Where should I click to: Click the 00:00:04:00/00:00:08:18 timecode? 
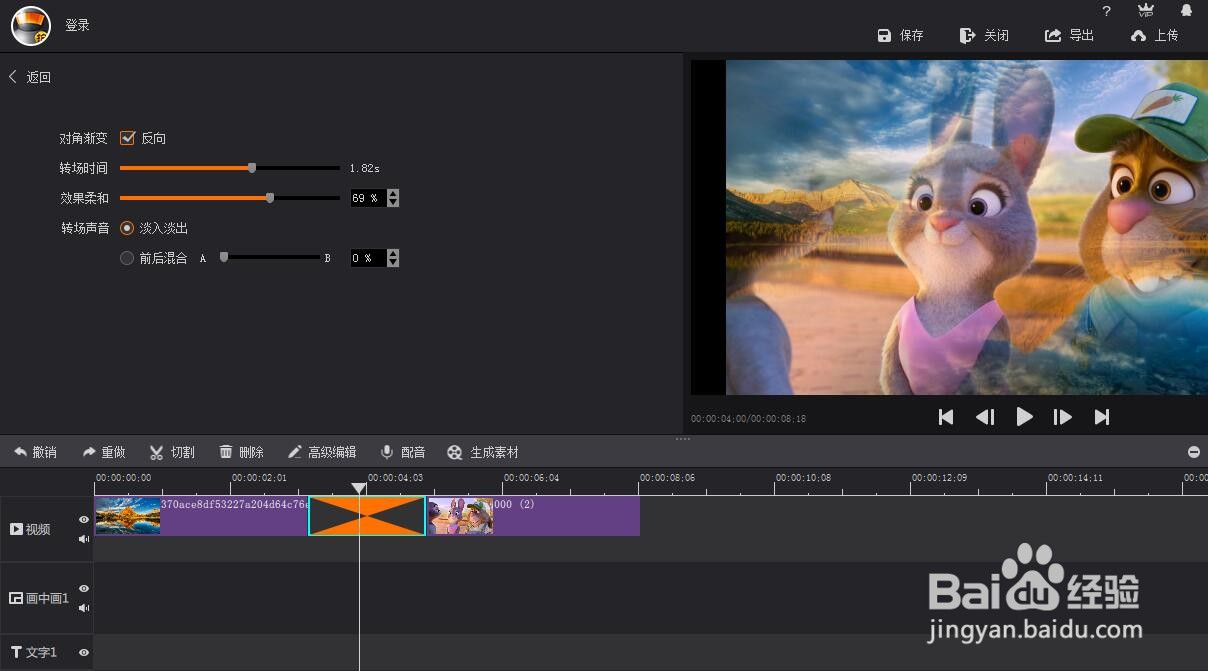coord(748,418)
